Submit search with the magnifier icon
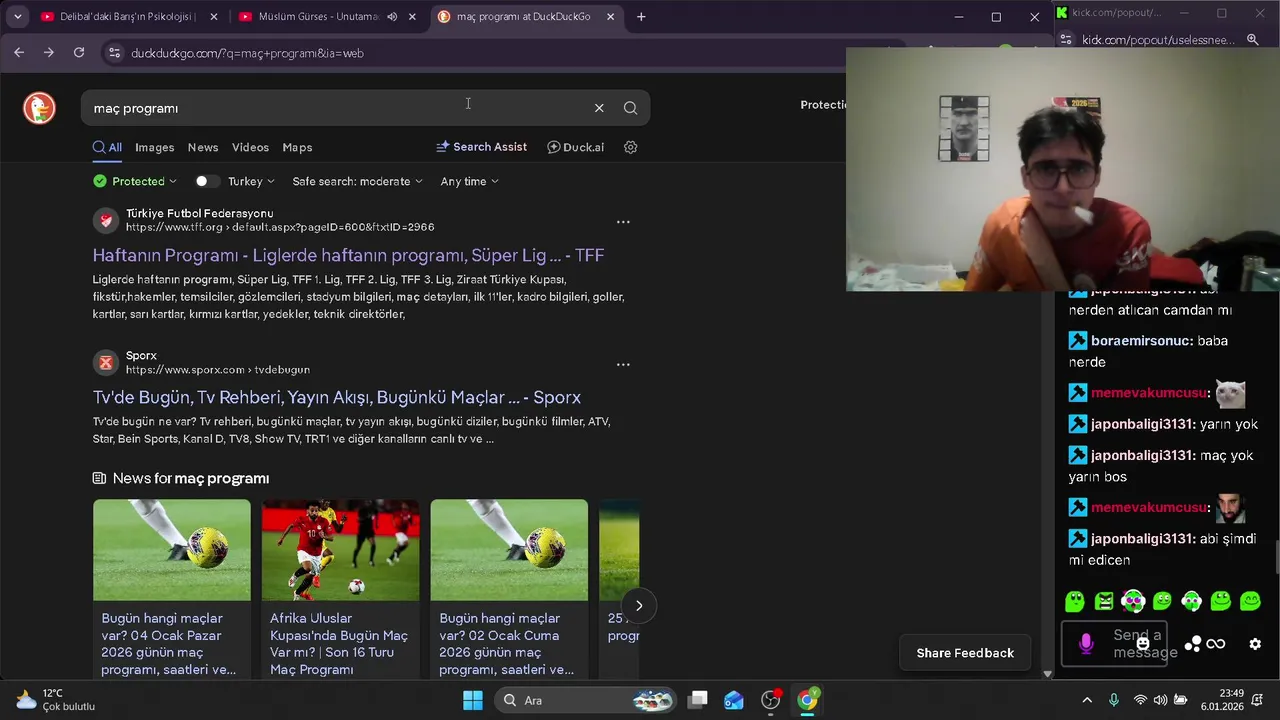This screenshot has height=720, width=1280. (630, 108)
